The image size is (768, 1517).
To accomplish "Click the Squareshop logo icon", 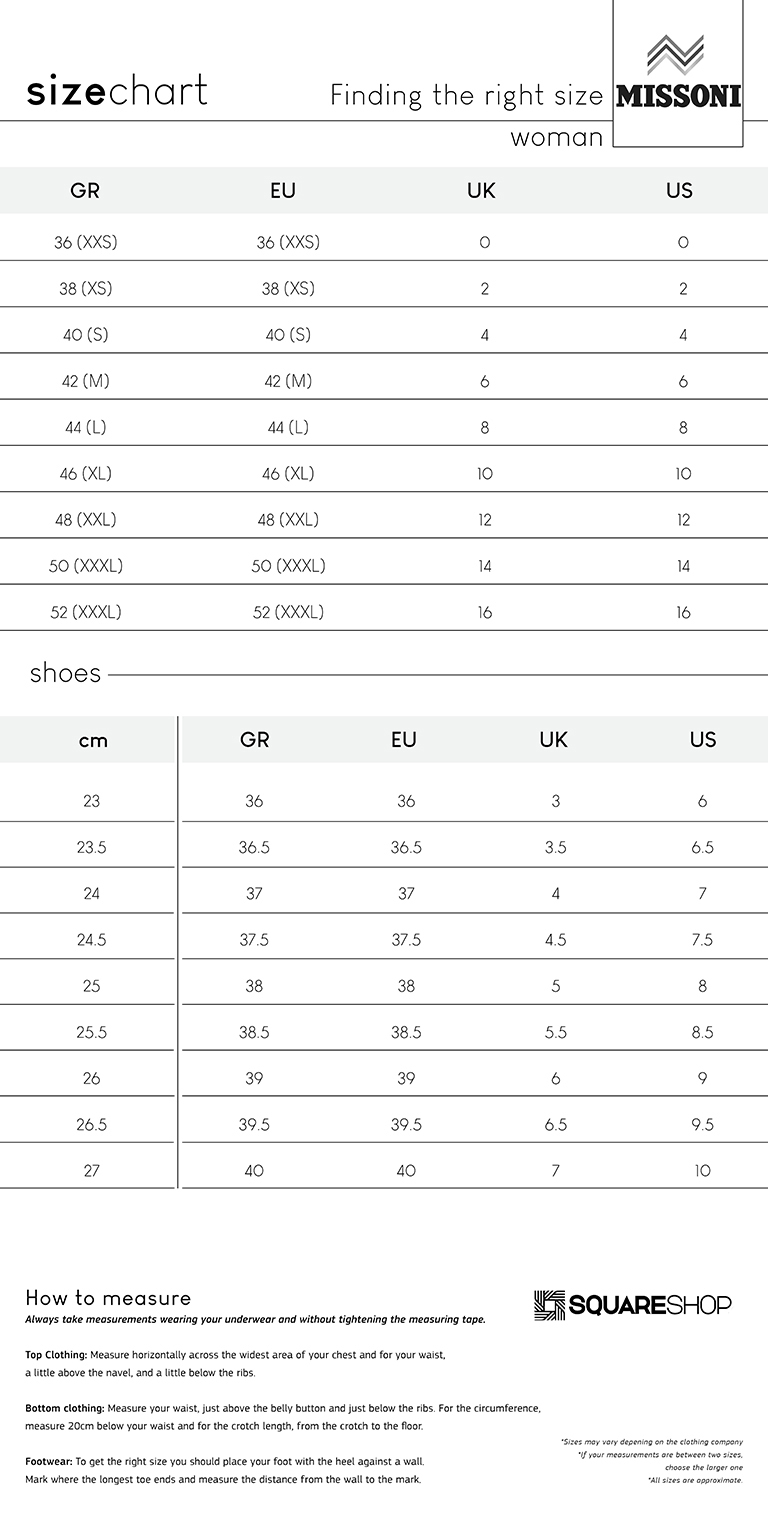I will tap(549, 1305).
